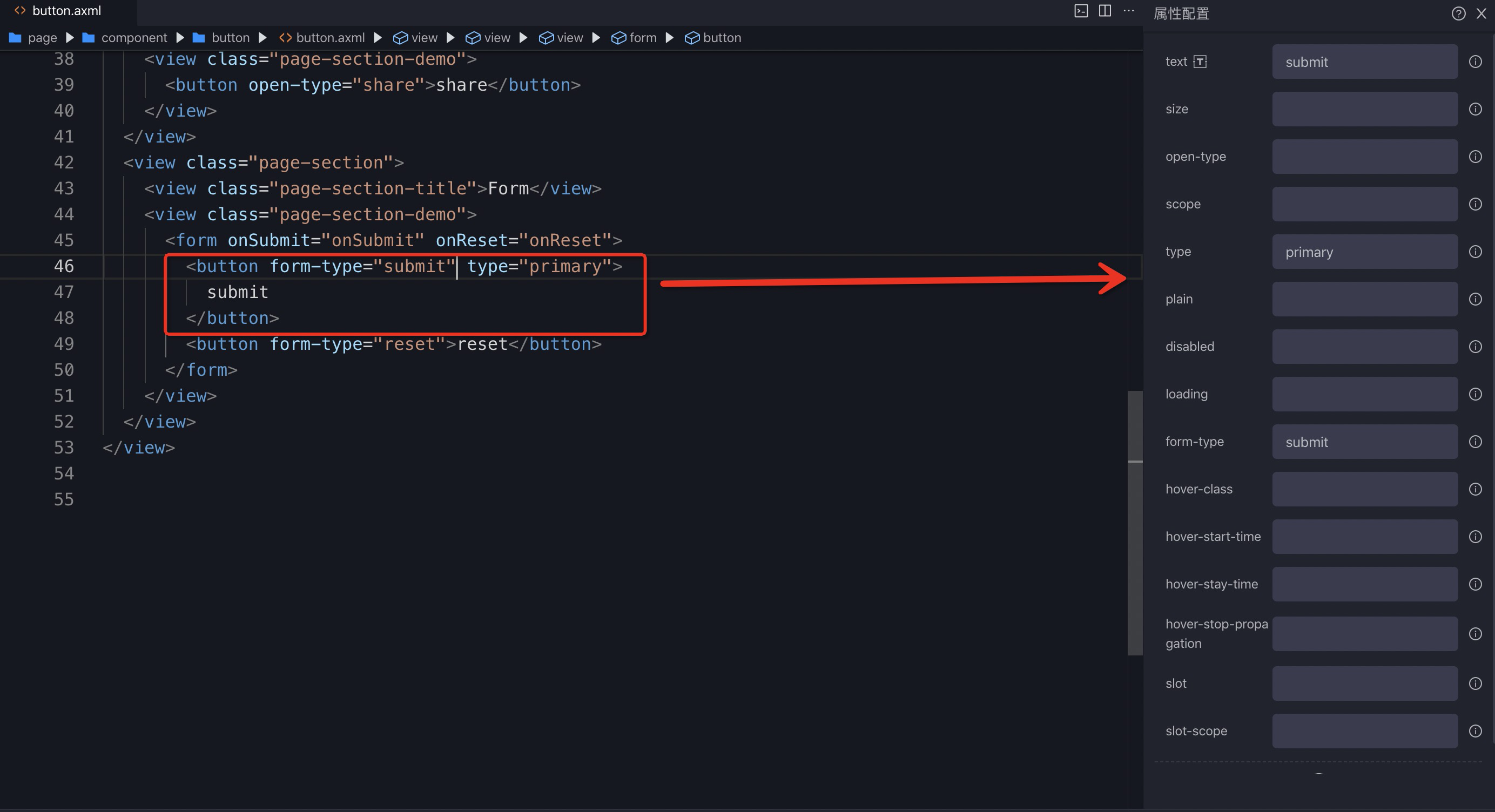Expand the chevron after button.axml in breadcrumb

point(379,37)
